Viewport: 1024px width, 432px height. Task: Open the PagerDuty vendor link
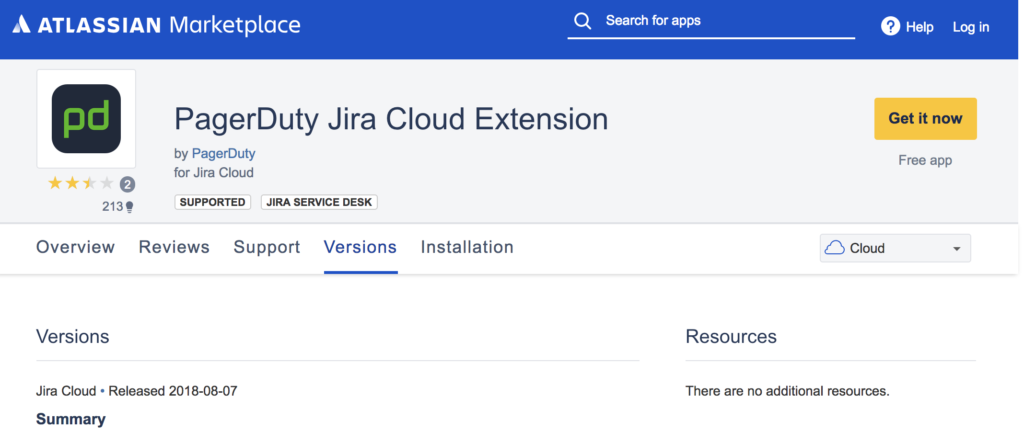(x=223, y=154)
